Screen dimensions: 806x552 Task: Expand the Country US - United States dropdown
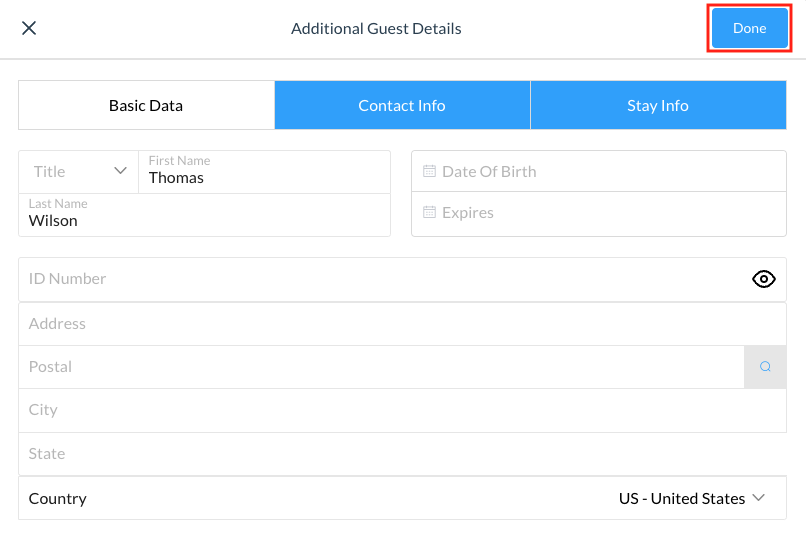692,498
